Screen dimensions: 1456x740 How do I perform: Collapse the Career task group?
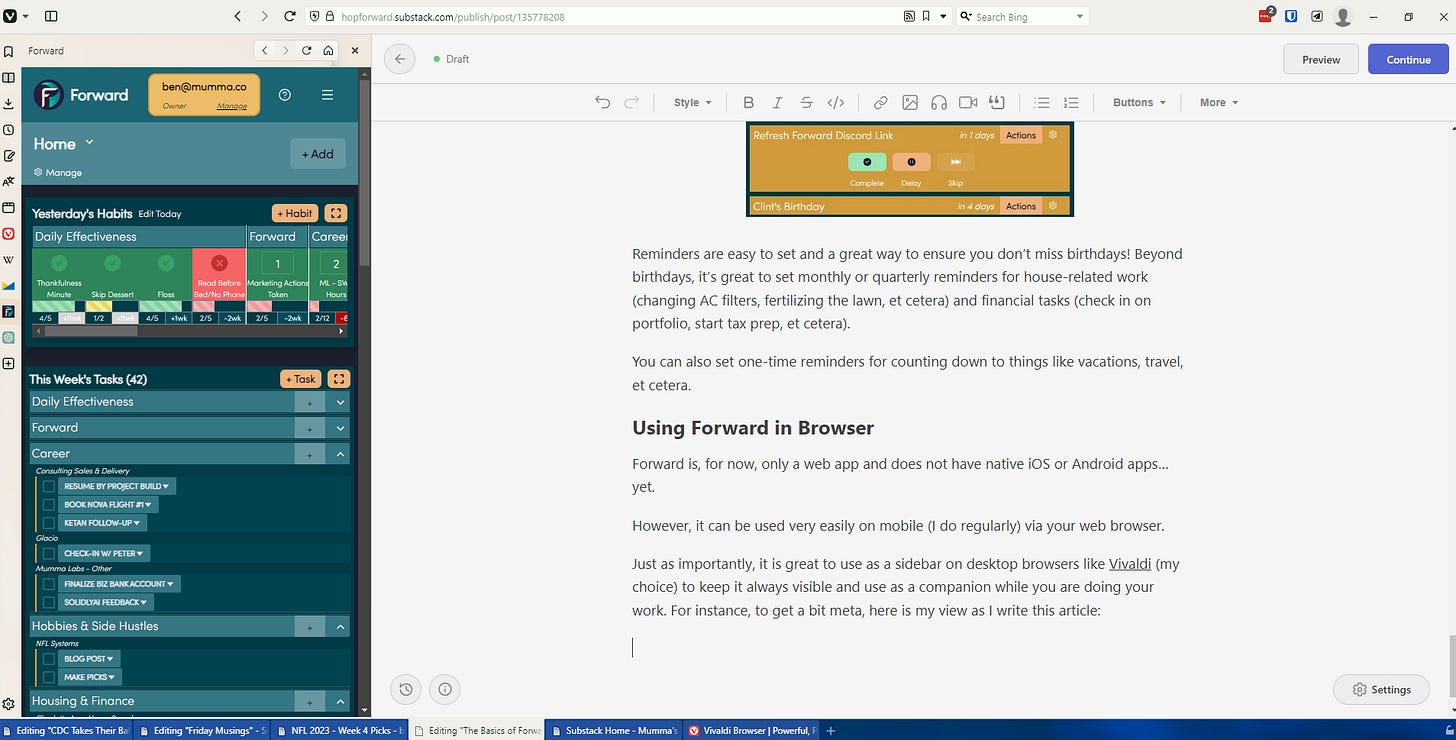340,454
